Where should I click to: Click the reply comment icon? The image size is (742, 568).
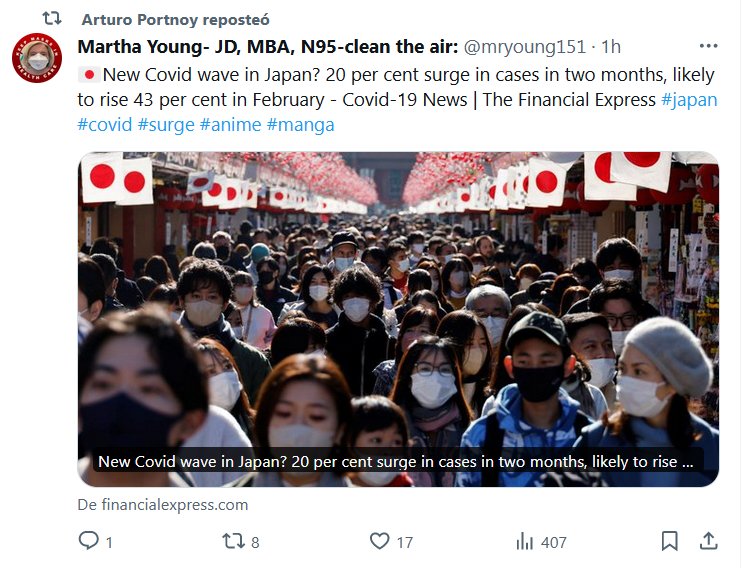(x=89, y=541)
